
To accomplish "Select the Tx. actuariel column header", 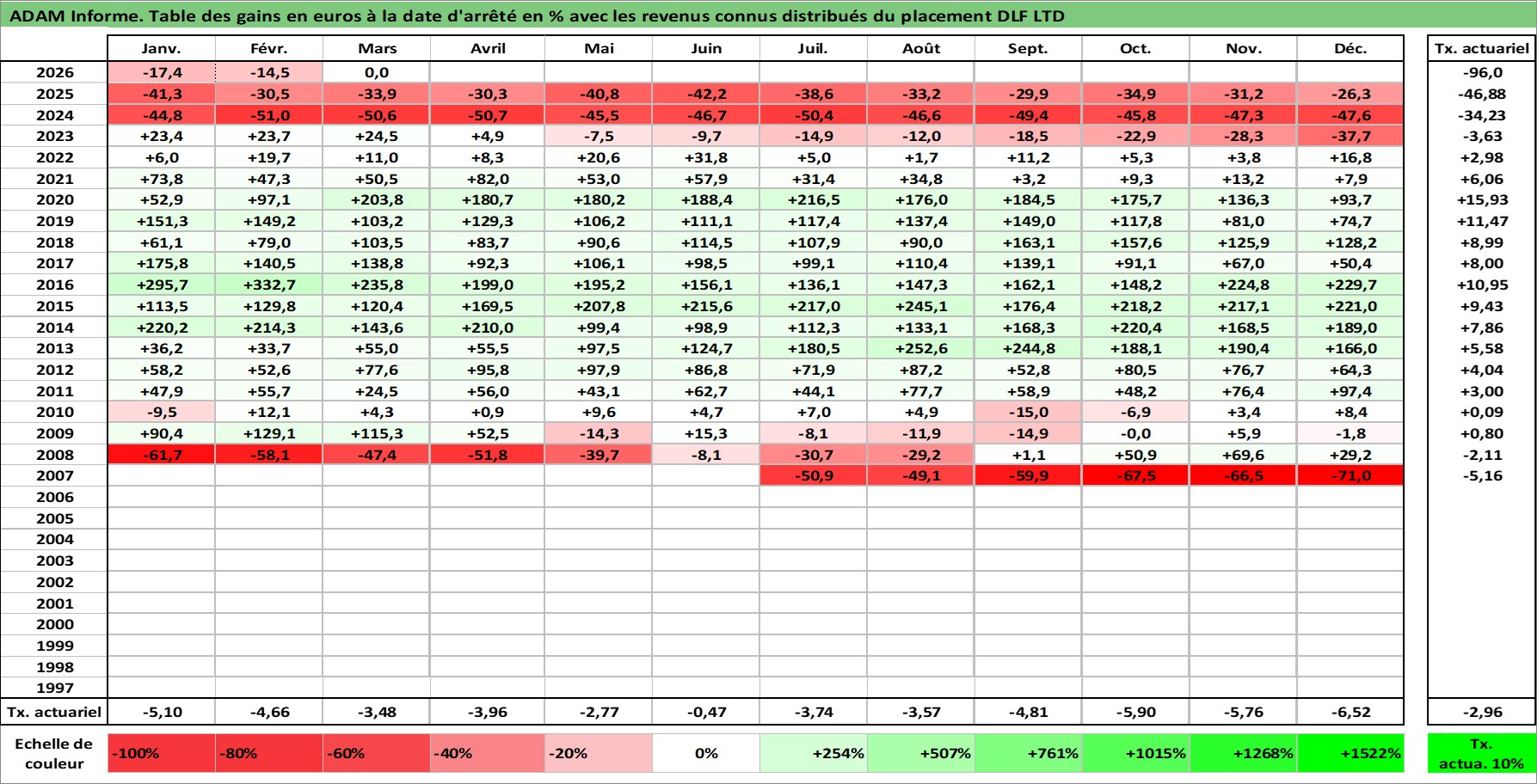I will coord(1482,48).
